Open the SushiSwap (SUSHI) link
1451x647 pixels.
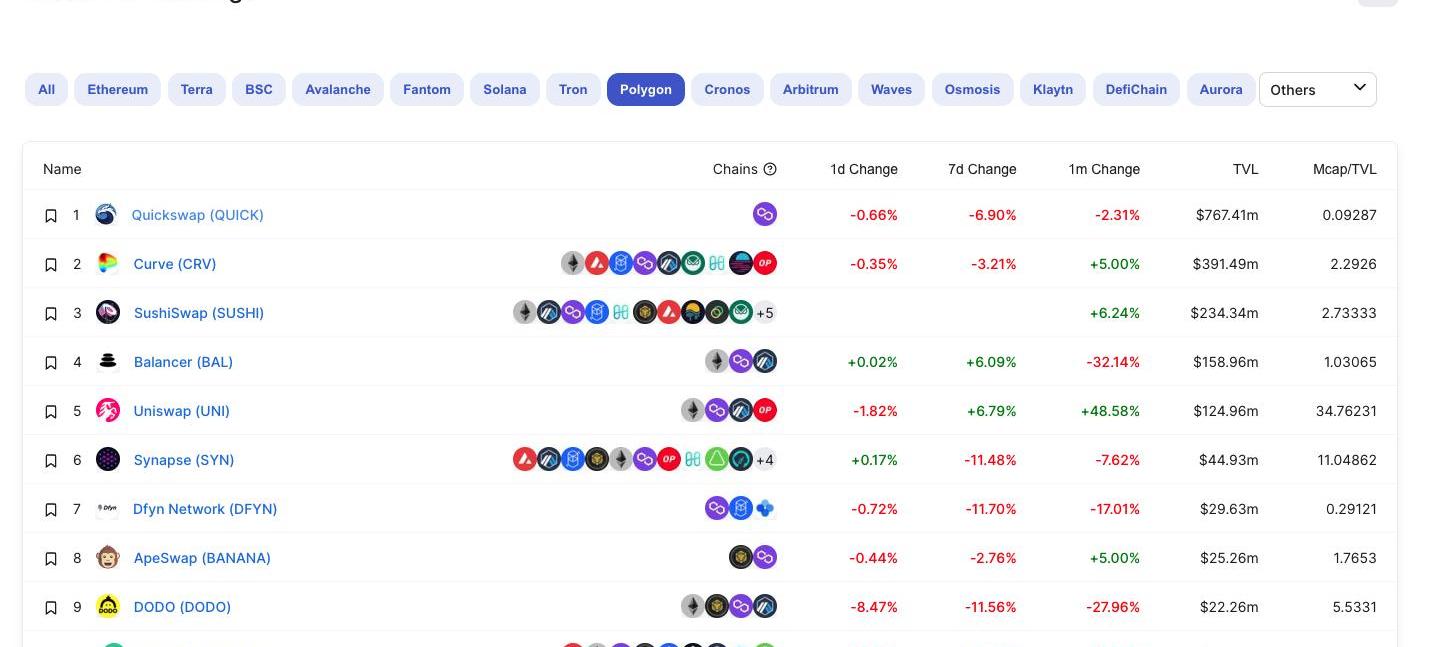click(x=199, y=313)
